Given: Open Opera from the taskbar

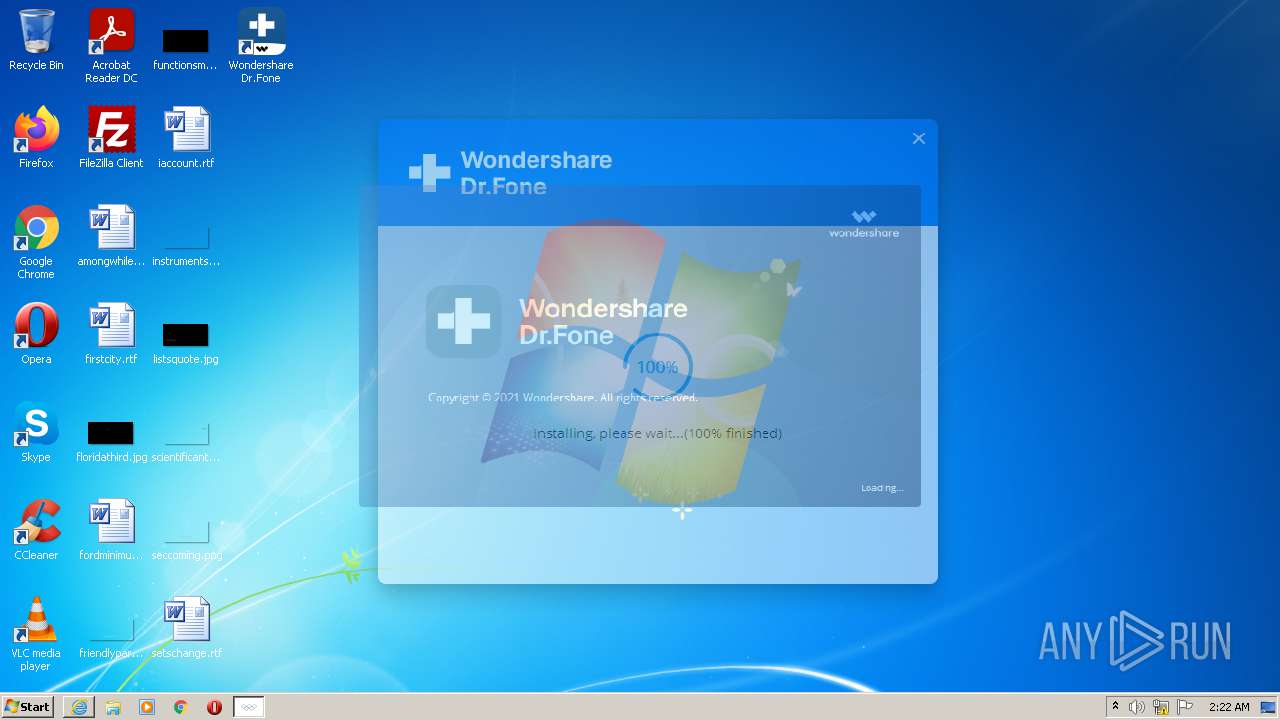Looking at the screenshot, I should pos(214,707).
